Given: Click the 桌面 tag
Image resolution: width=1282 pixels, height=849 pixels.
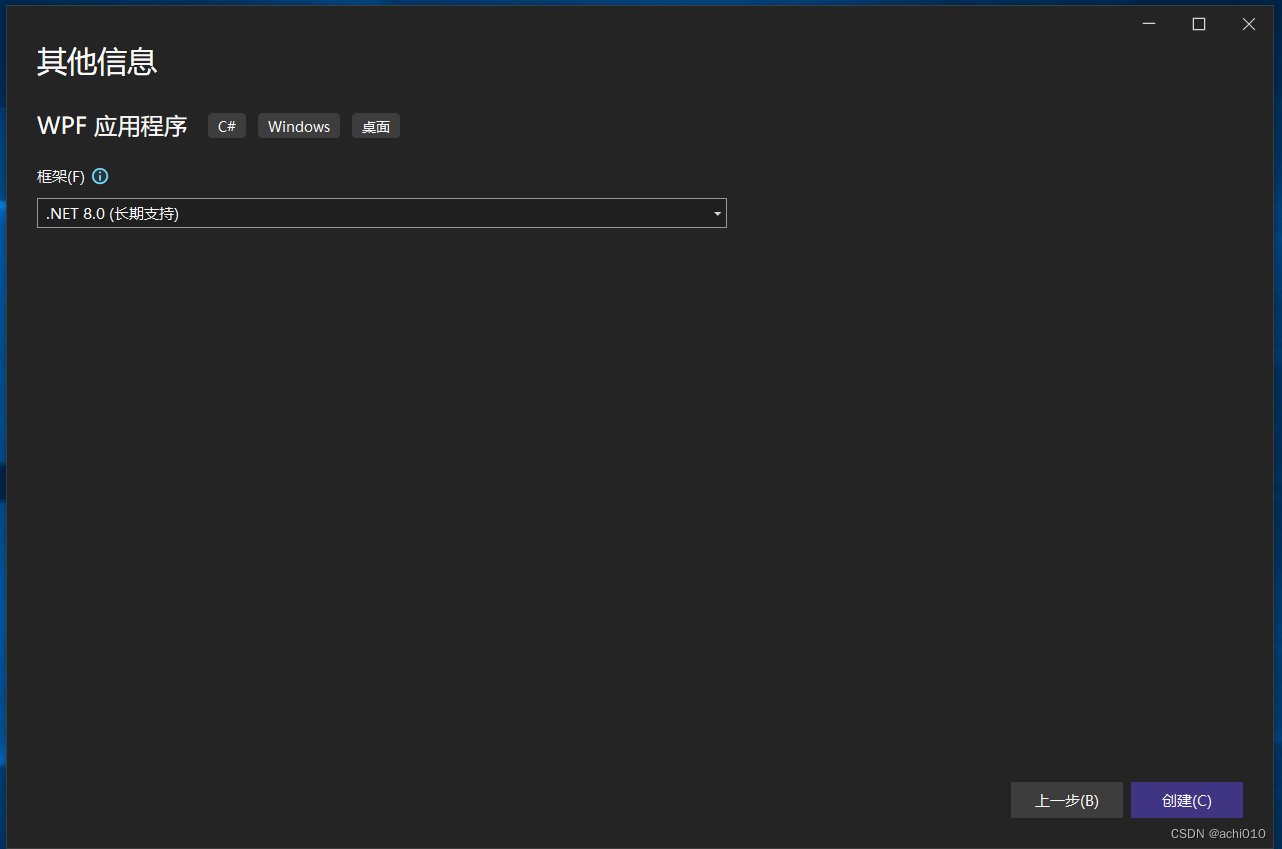Looking at the screenshot, I should (x=376, y=126).
